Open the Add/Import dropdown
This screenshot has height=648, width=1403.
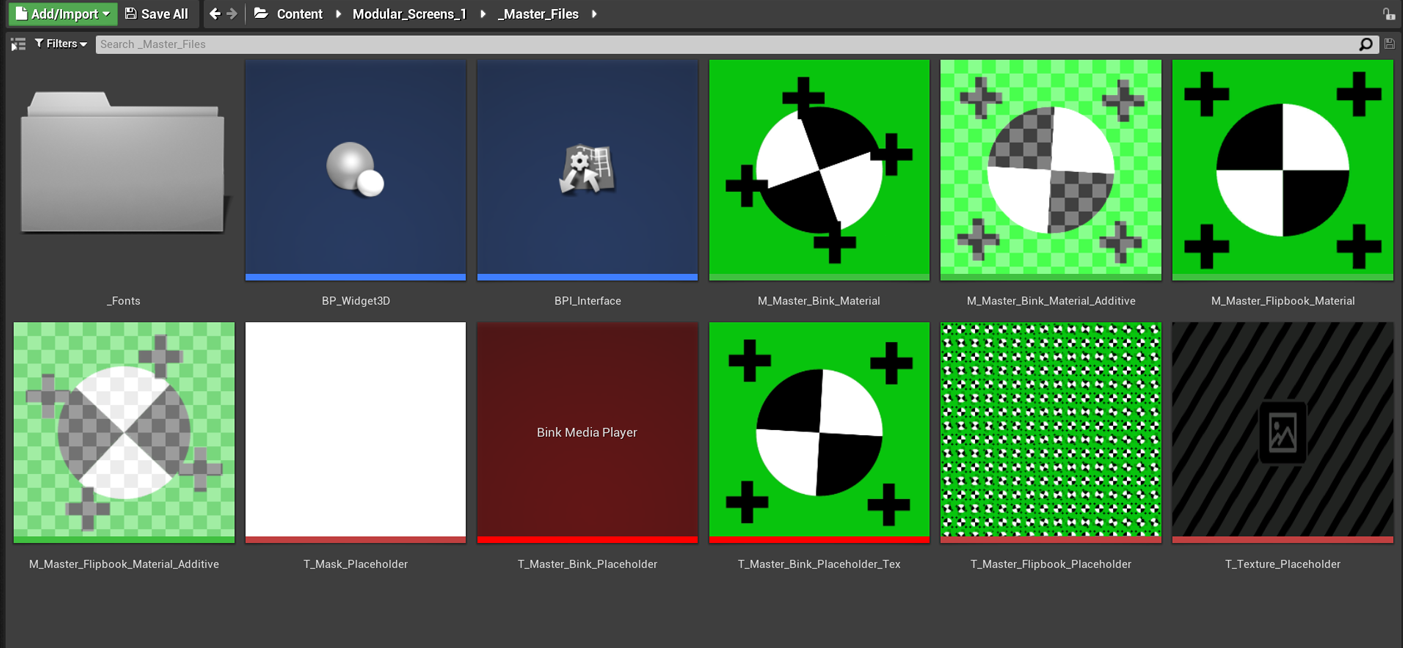click(x=62, y=14)
